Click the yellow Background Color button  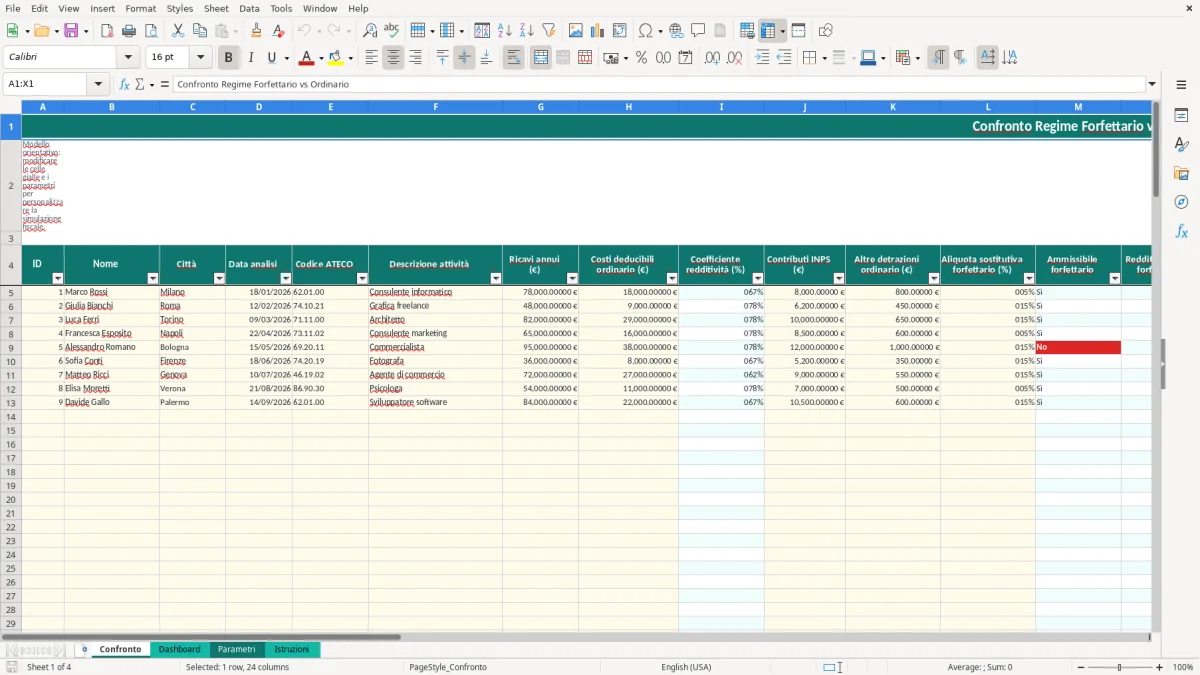point(335,58)
